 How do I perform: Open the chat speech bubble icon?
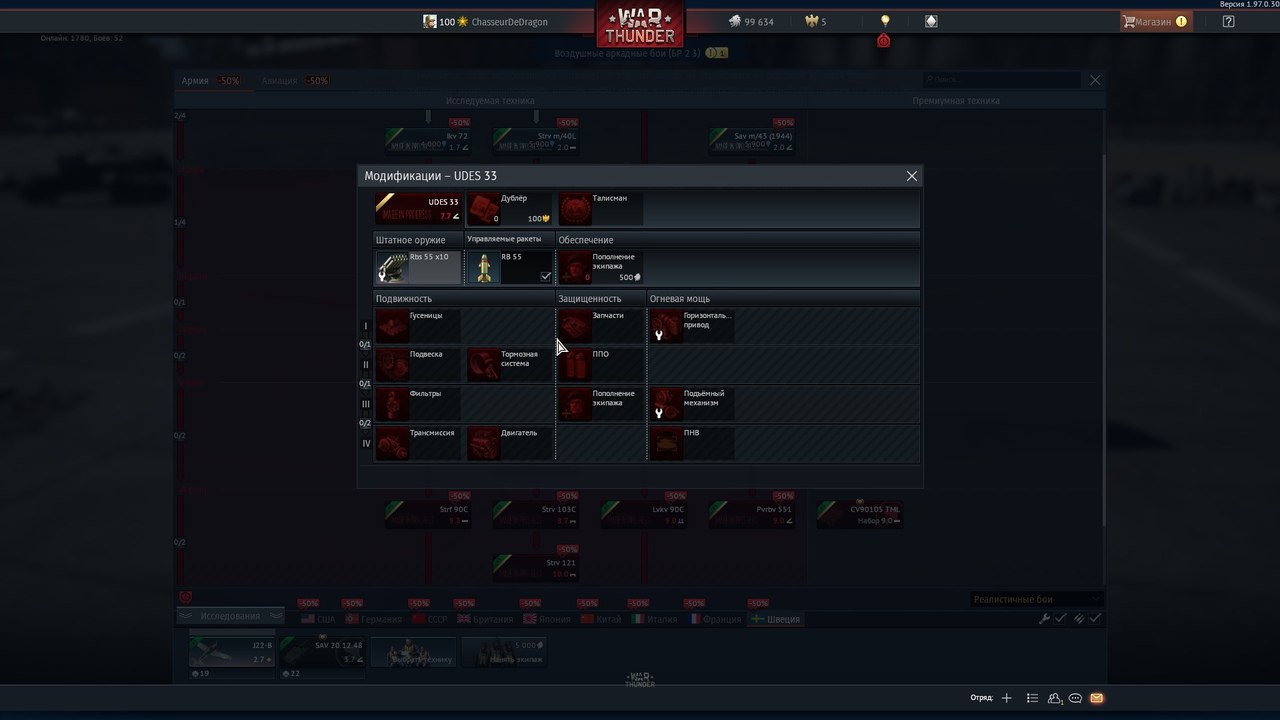(1076, 698)
